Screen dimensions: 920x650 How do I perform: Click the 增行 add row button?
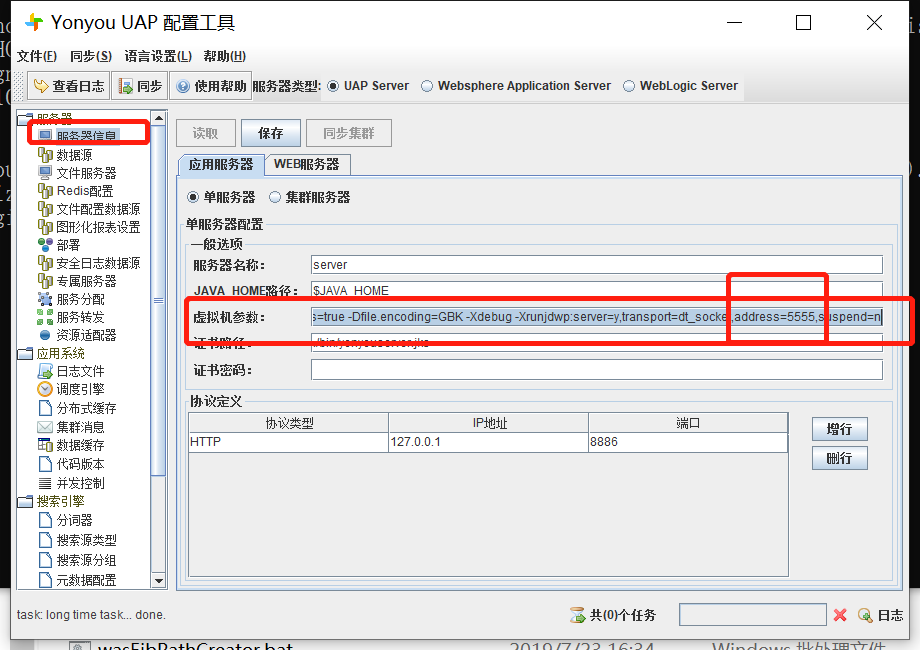(x=839, y=429)
